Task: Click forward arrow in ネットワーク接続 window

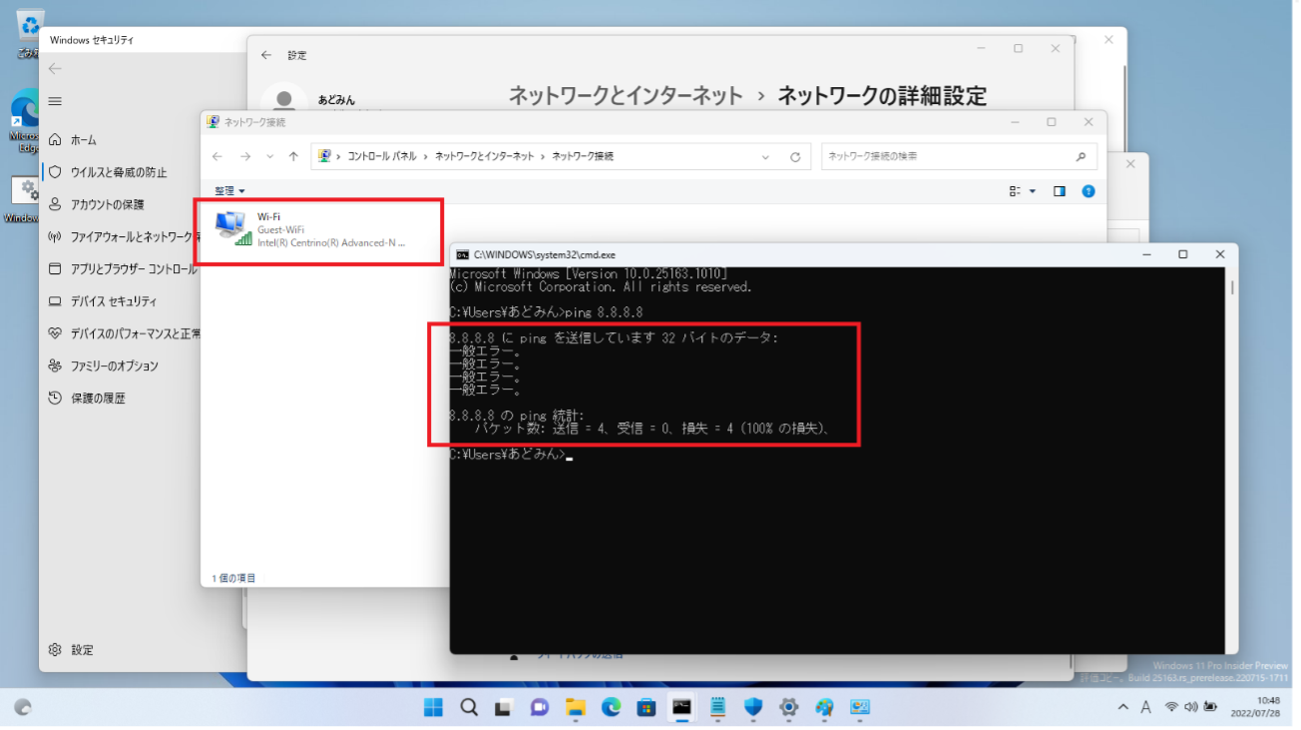Action: [x=245, y=157]
